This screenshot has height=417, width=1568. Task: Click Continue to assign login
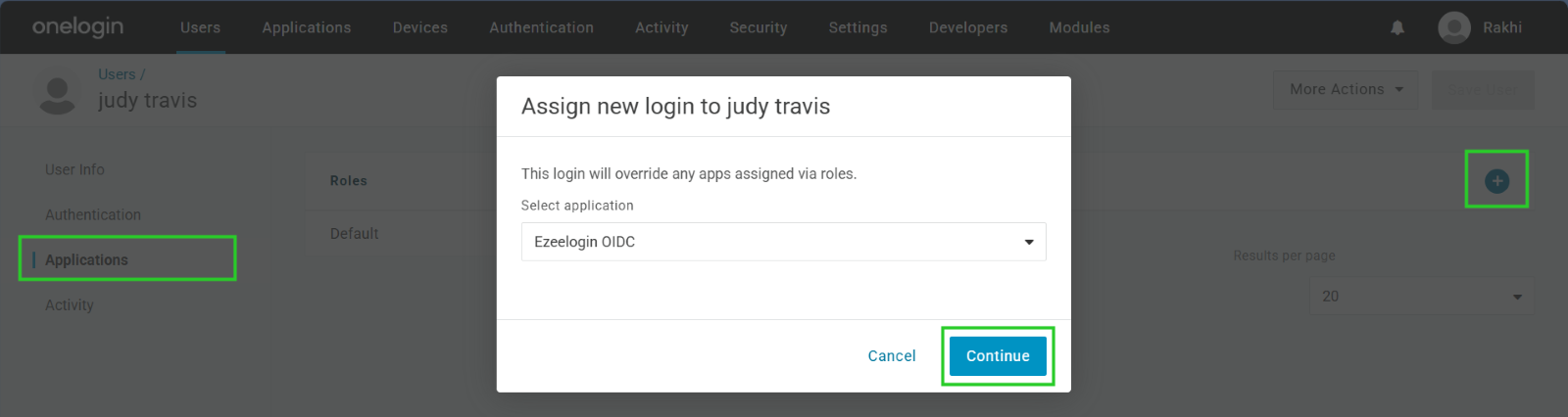[x=998, y=356]
